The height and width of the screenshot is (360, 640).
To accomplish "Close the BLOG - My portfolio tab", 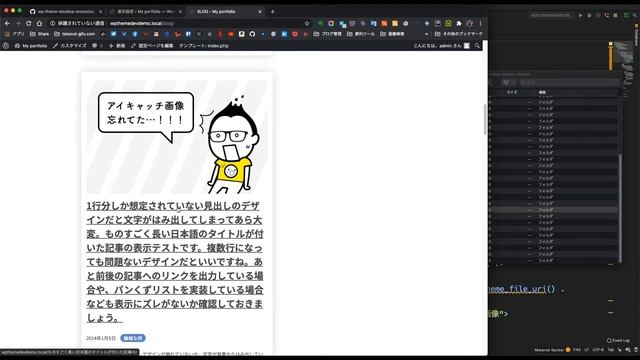I will tap(260, 11).
